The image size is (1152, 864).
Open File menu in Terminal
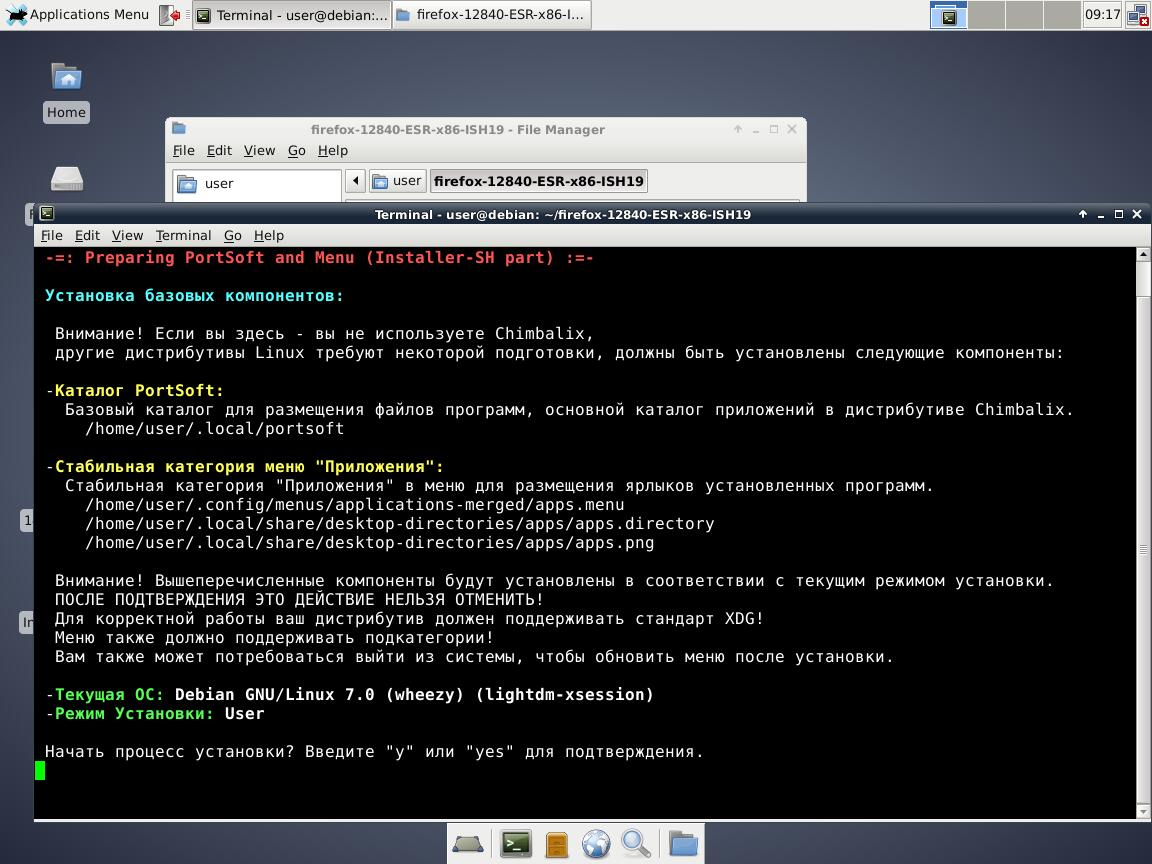(51, 235)
